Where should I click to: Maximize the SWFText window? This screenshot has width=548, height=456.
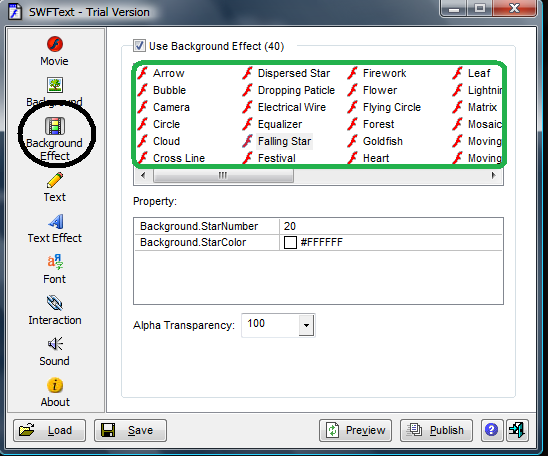480,8
